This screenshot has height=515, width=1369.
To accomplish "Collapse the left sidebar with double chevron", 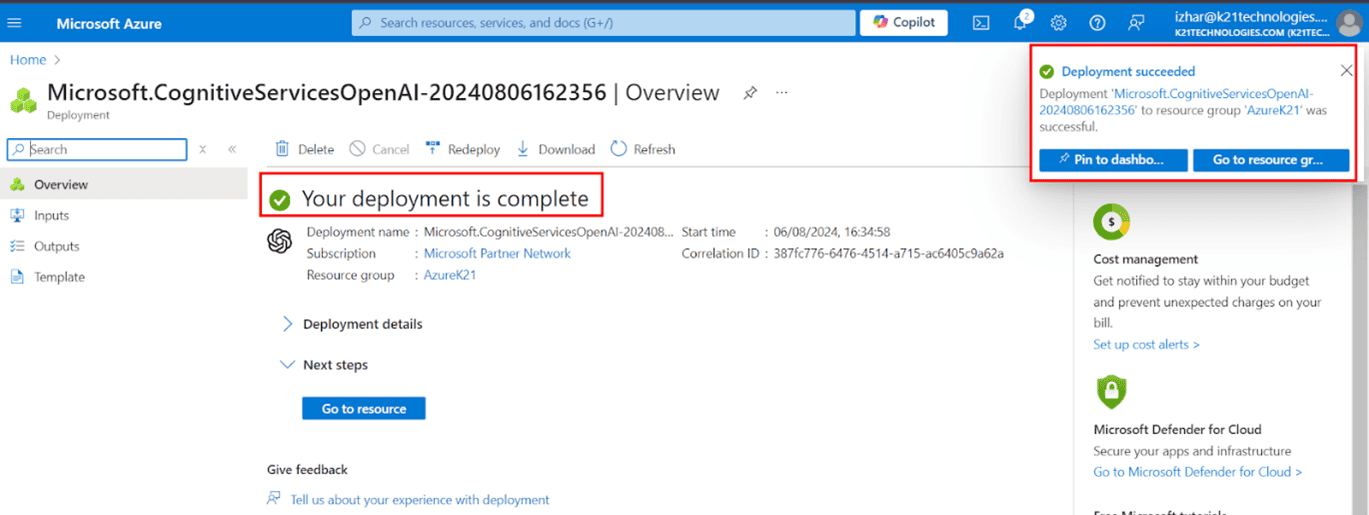I will pos(232,149).
